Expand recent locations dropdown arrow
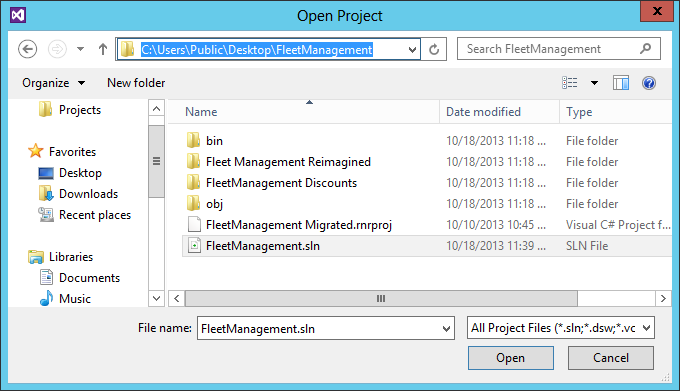 tap(80, 49)
